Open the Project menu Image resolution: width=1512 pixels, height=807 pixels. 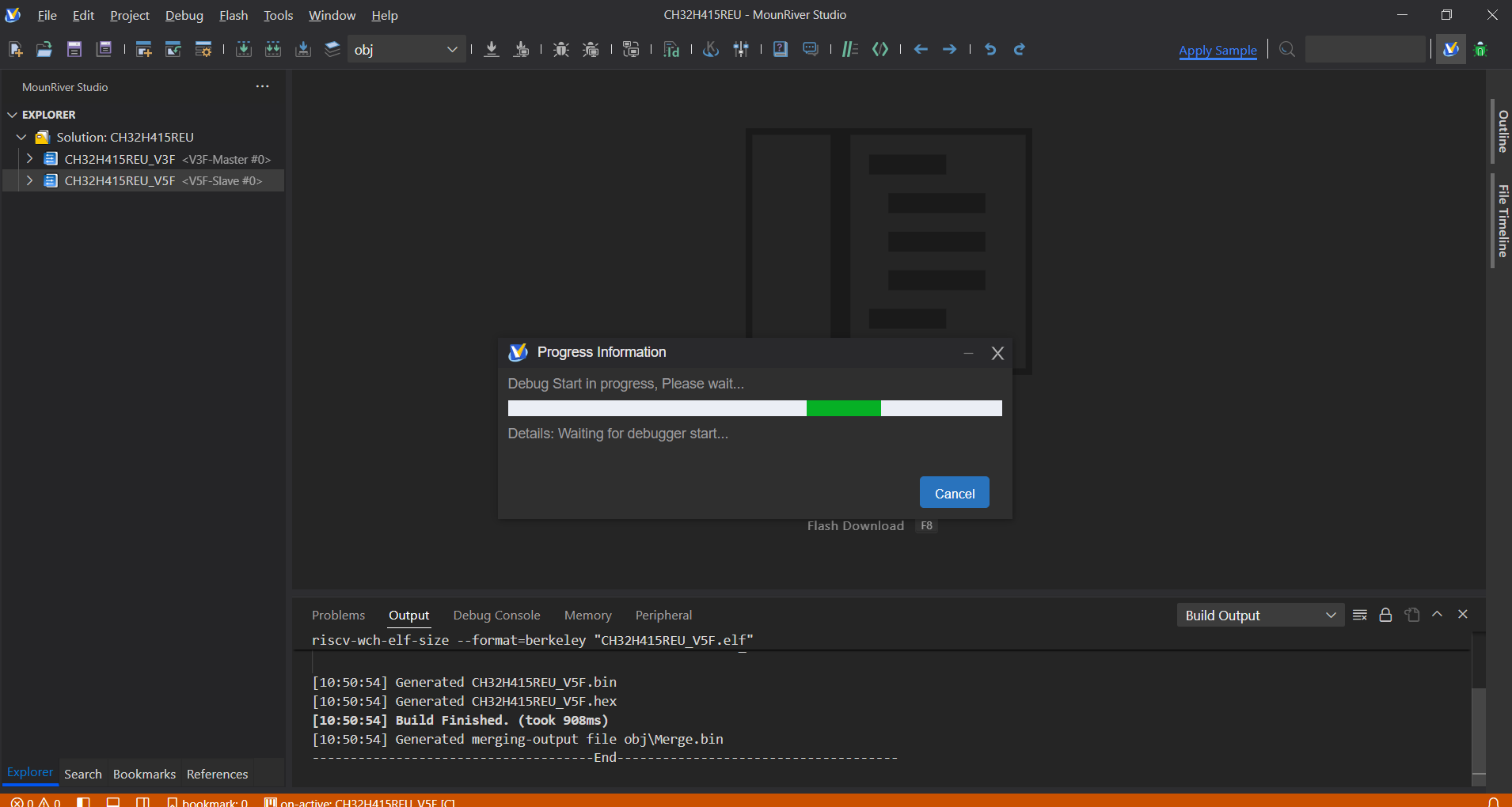(x=129, y=15)
